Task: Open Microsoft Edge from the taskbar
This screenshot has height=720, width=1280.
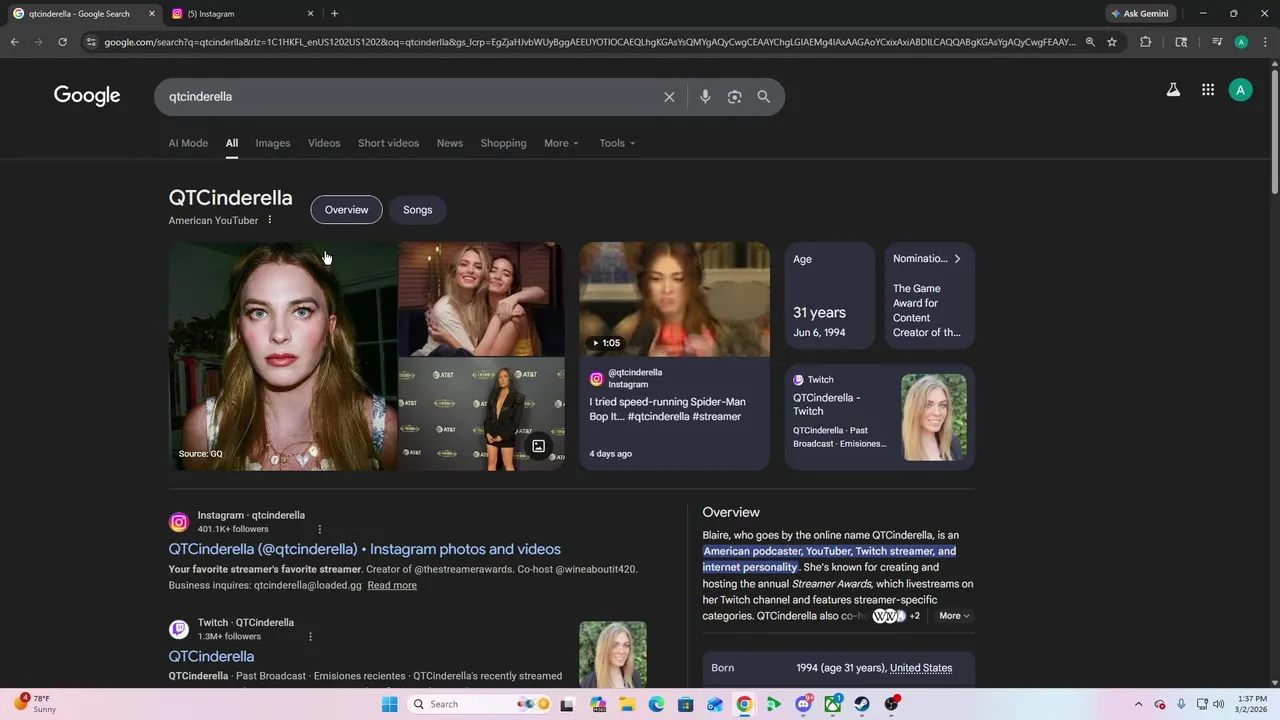Action: [656, 704]
